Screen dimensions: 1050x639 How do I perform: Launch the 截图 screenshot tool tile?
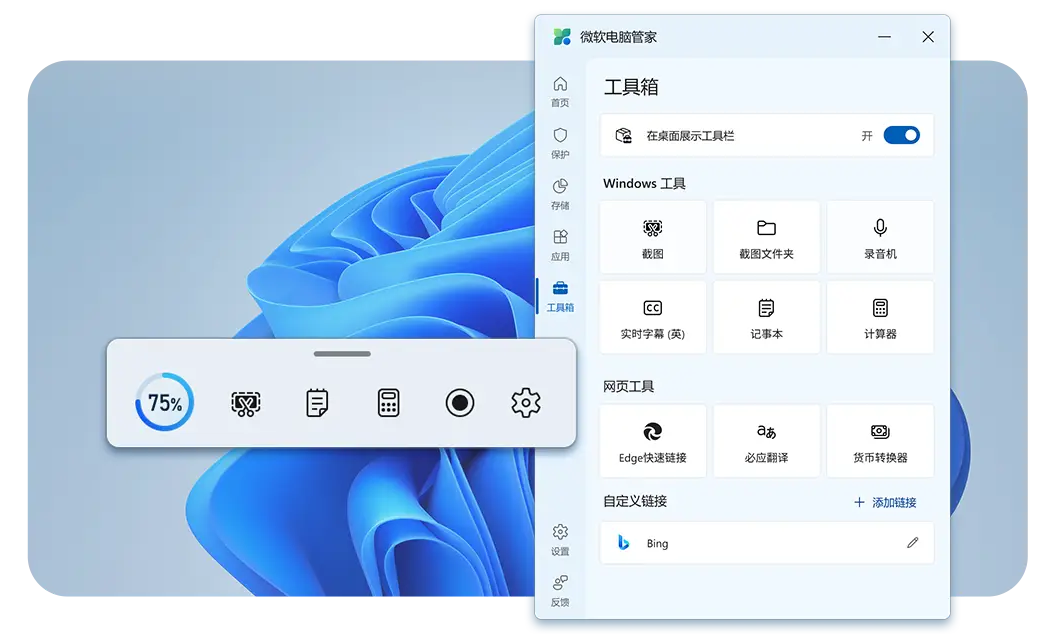coord(653,237)
